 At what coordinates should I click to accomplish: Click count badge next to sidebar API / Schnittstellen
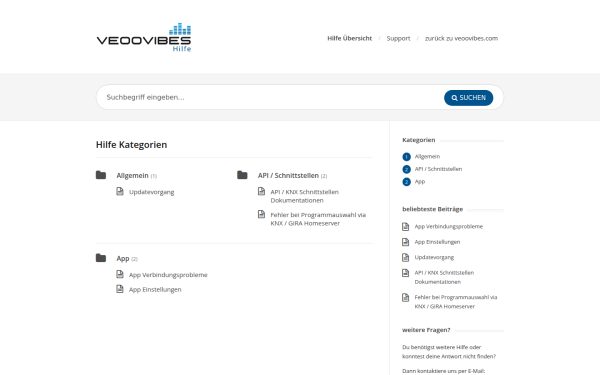(x=406, y=170)
